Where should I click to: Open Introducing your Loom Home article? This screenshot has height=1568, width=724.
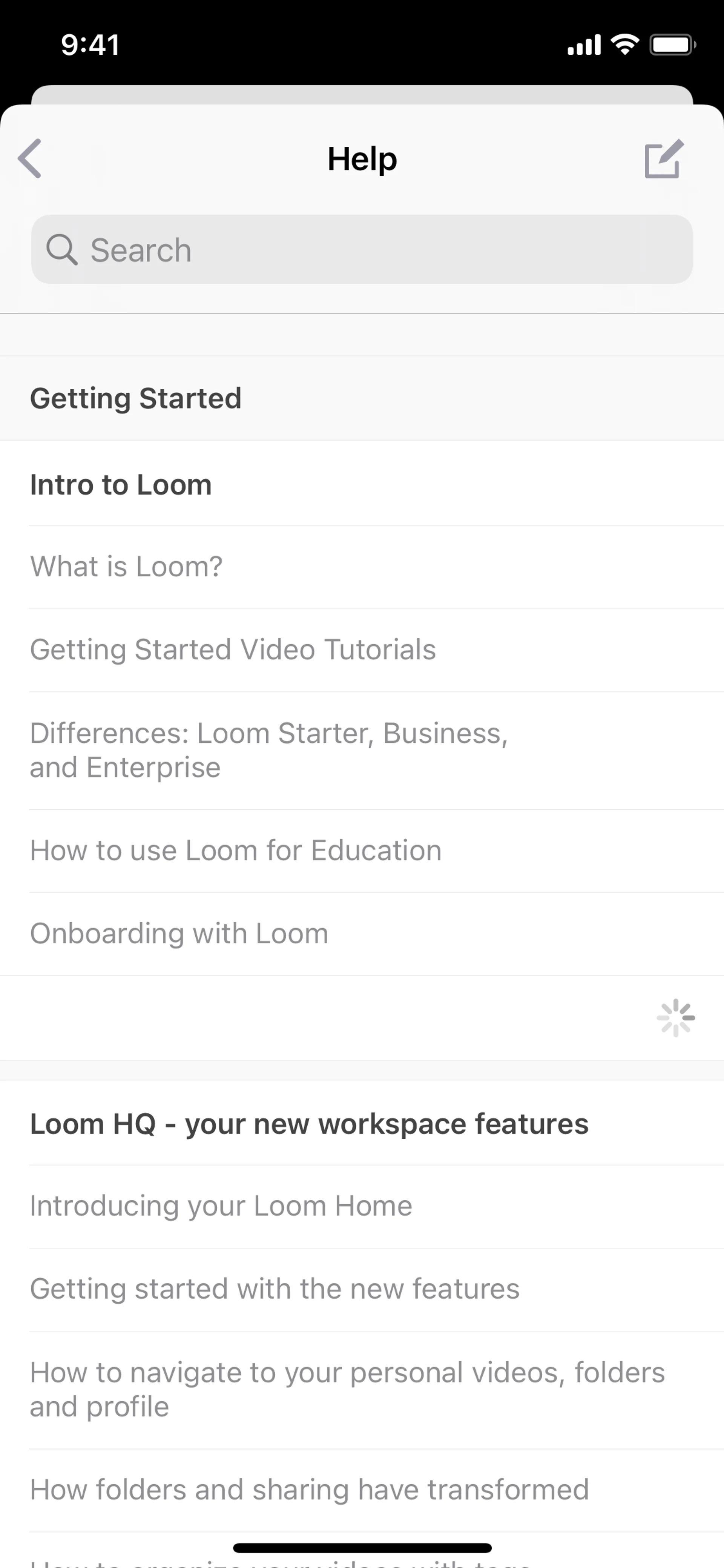click(221, 1206)
